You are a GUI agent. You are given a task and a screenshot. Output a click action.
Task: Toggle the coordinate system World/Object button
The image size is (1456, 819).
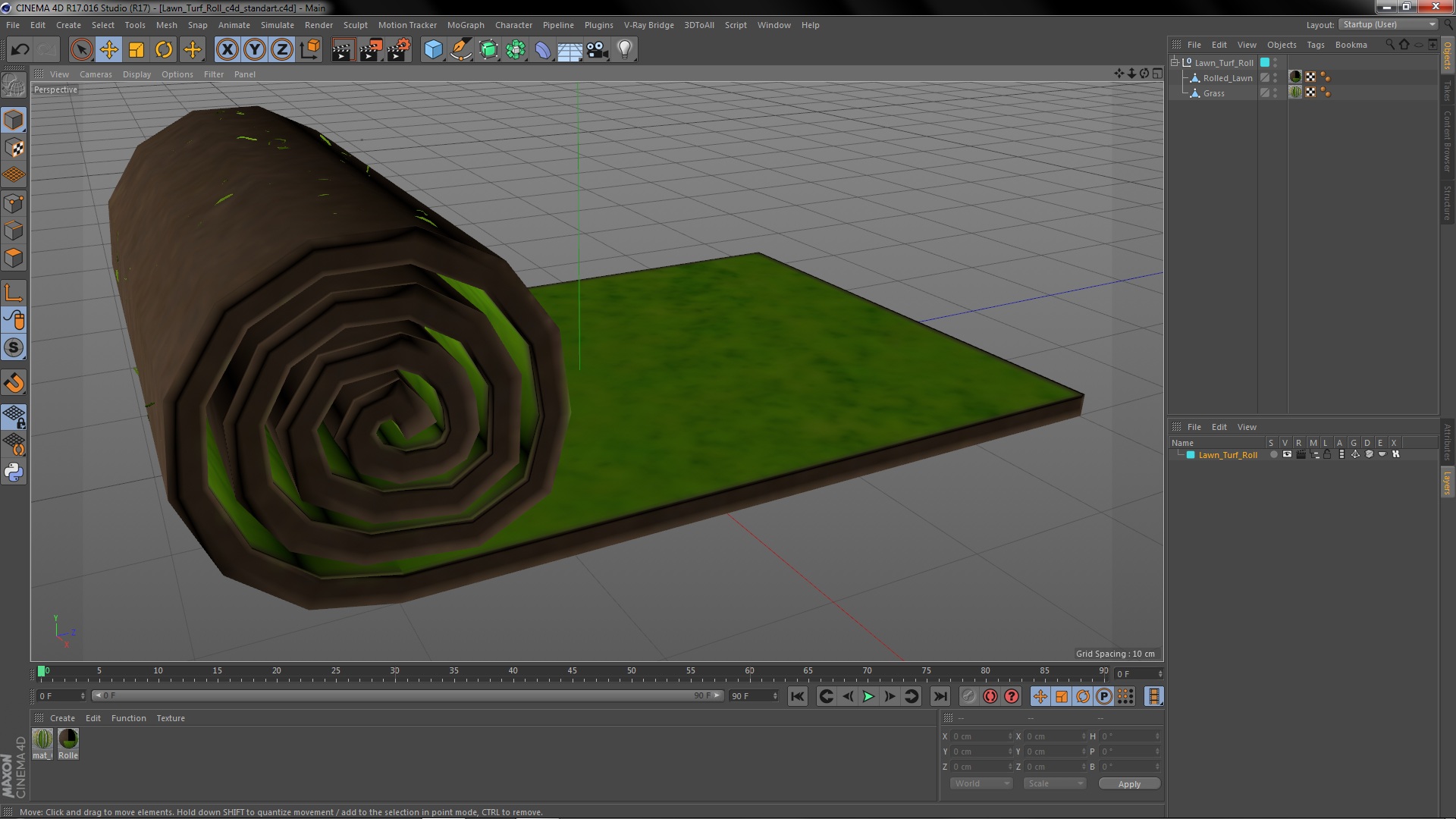tap(309, 50)
